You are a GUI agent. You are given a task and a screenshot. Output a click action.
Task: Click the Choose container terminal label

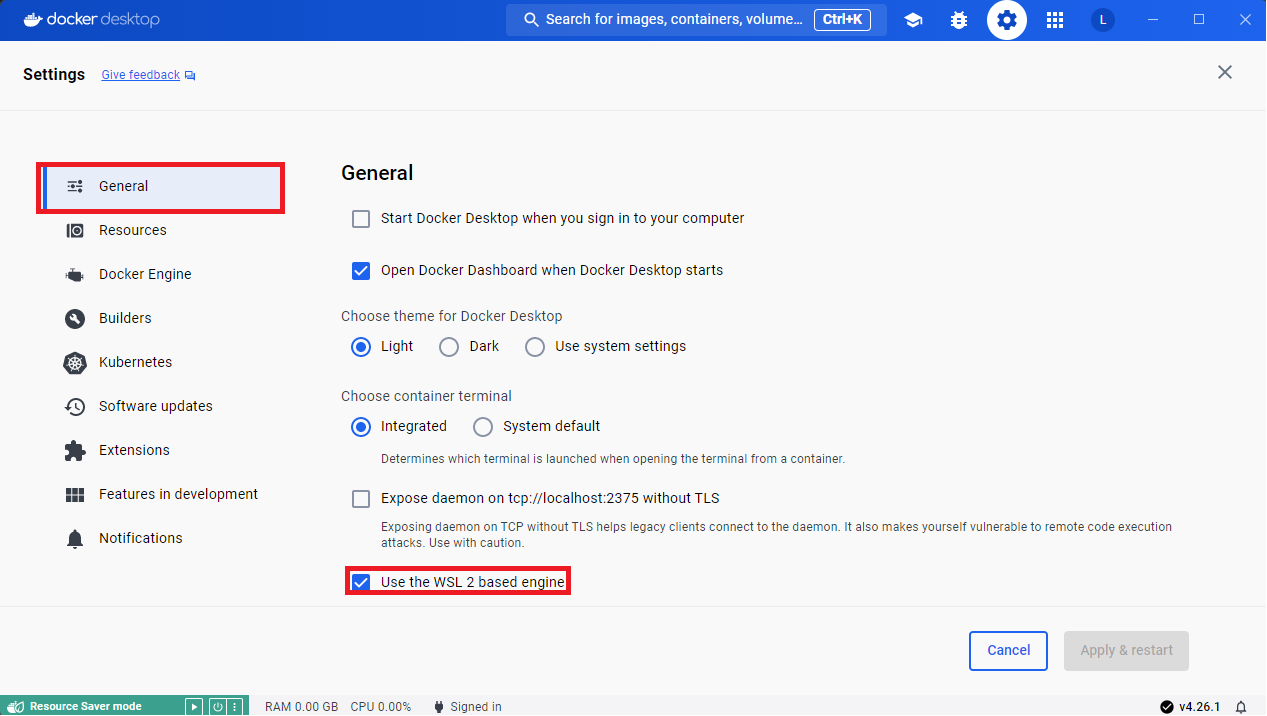tap(427, 396)
